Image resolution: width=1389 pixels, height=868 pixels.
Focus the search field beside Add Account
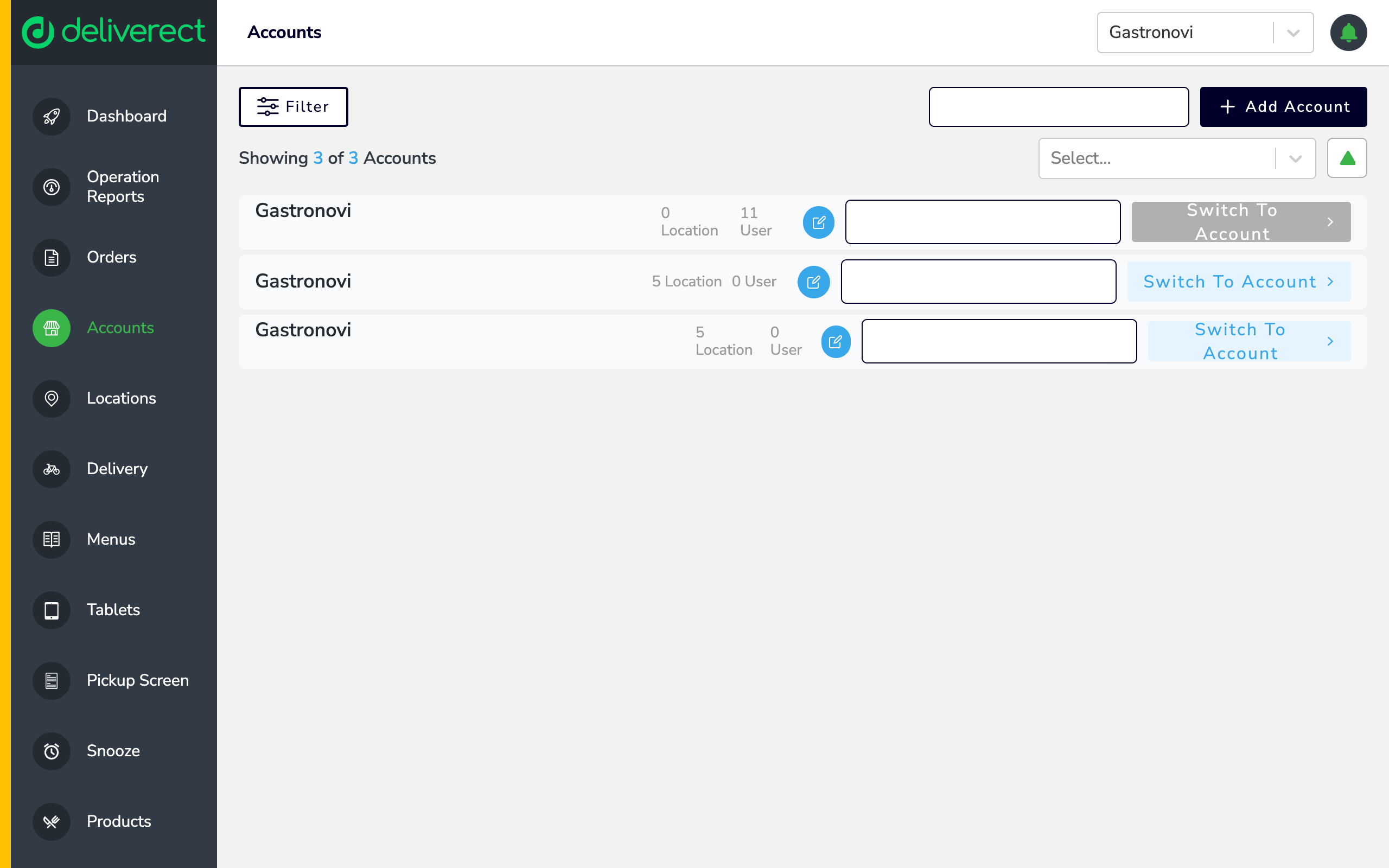pos(1059,107)
